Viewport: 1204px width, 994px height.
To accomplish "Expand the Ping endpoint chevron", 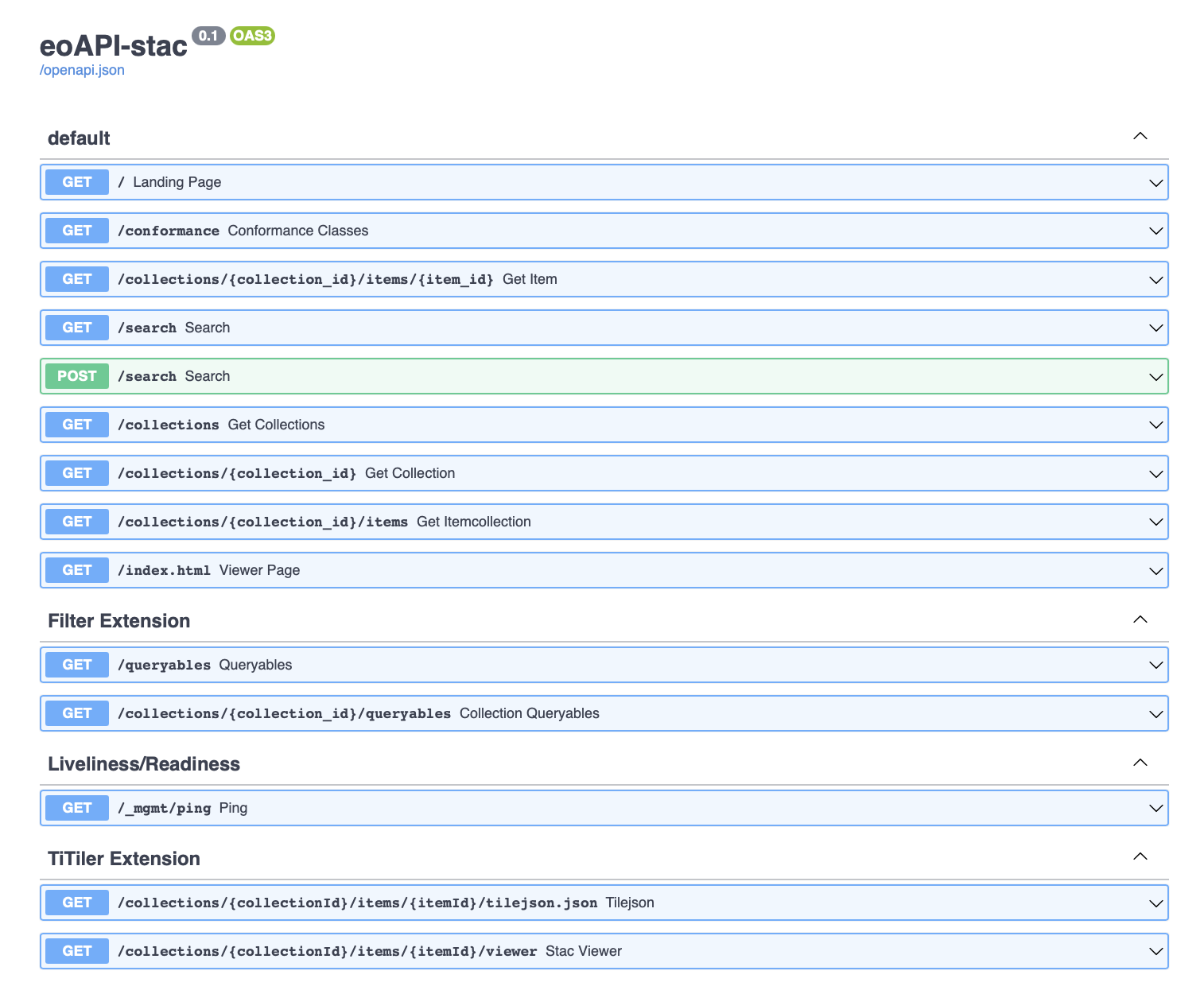I will (x=1155, y=809).
